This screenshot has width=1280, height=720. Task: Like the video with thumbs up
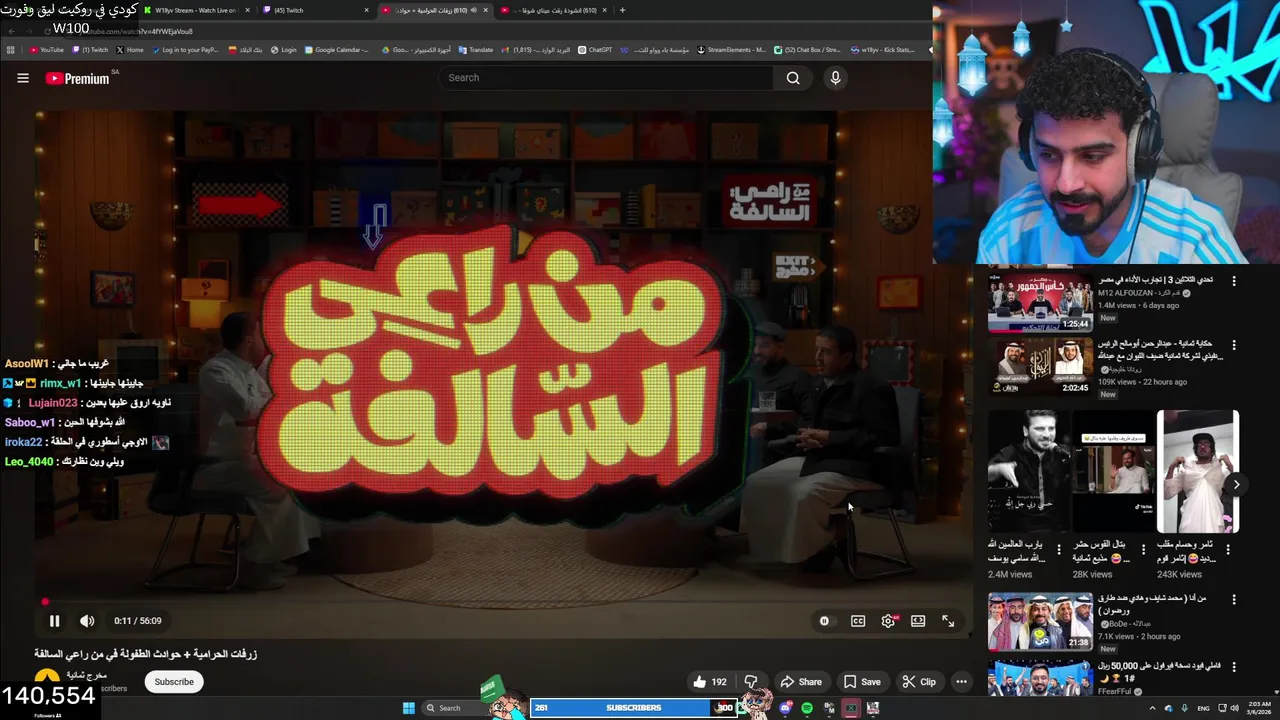pyautogui.click(x=709, y=682)
